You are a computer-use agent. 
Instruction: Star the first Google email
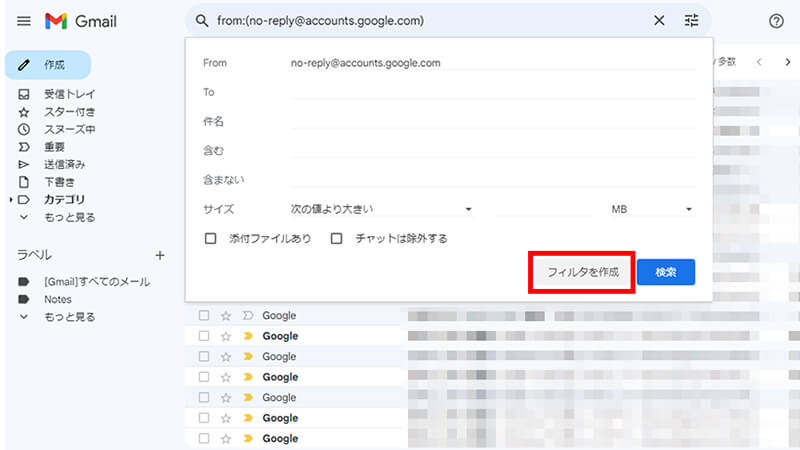[226, 316]
